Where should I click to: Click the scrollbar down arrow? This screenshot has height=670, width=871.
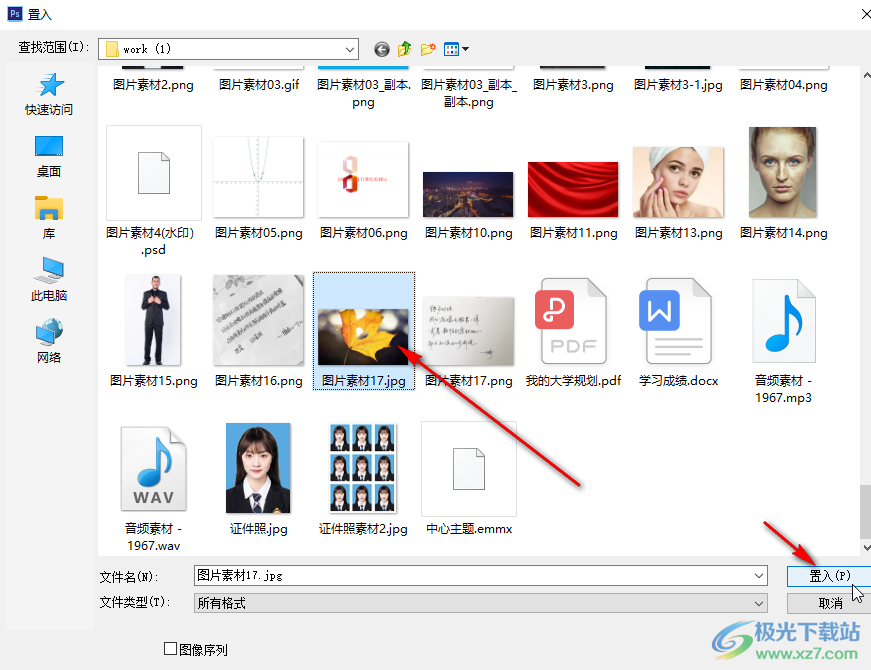[867, 547]
